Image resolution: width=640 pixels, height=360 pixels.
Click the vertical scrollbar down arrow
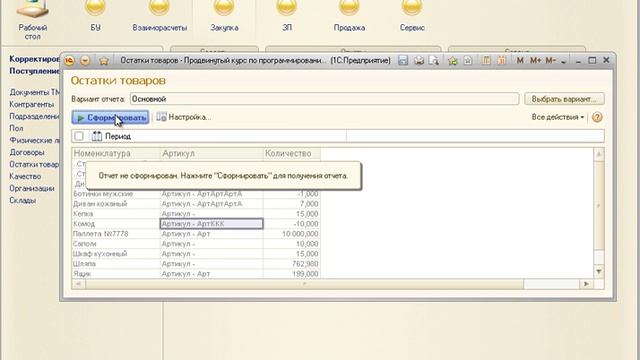click(599, 271)
